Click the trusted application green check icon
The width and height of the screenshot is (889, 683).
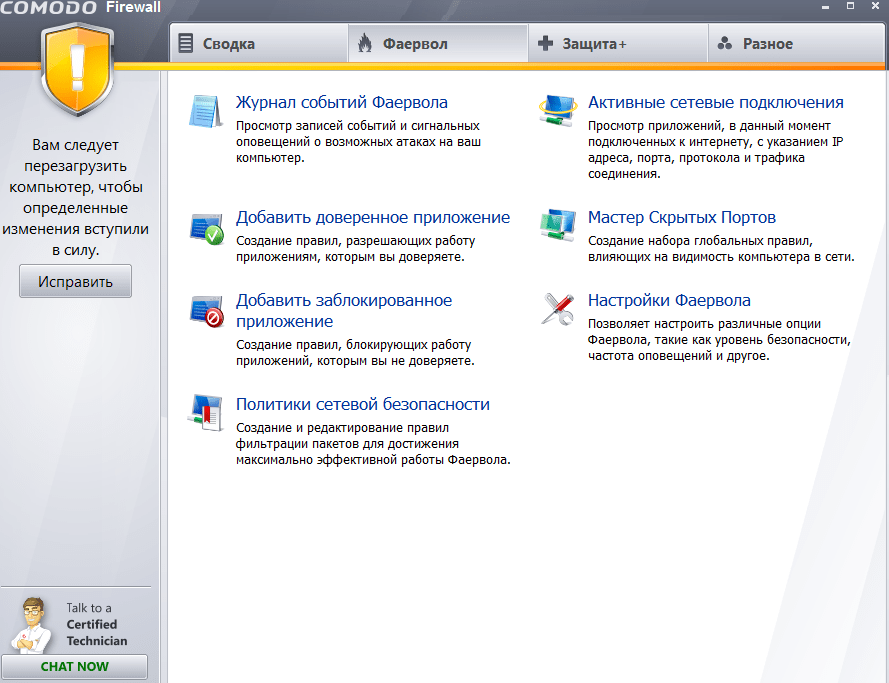coord(206,228)
